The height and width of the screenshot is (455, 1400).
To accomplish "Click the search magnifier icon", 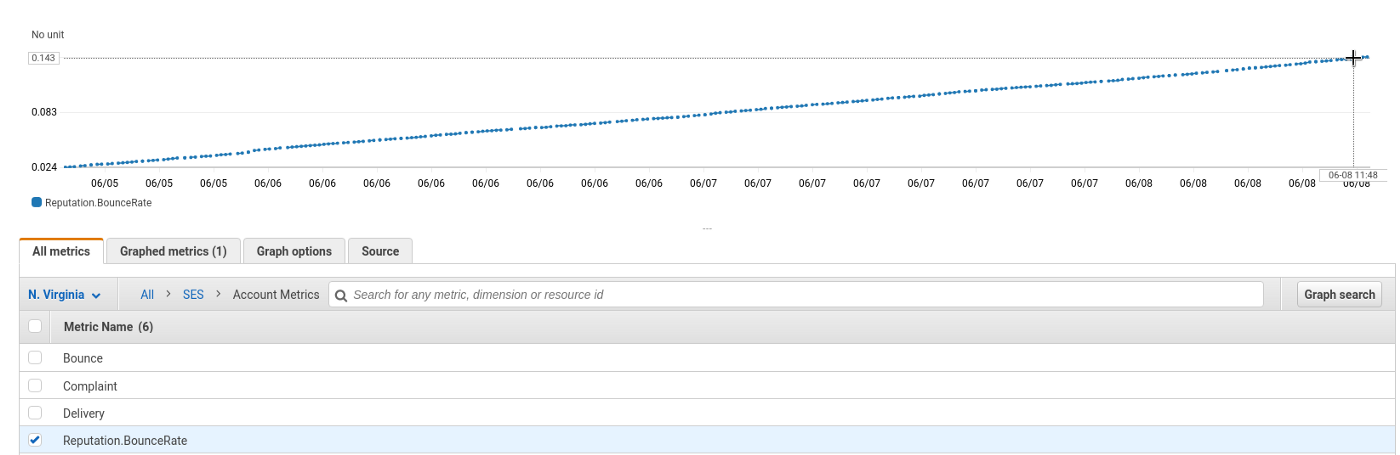I will coord(341,295).
